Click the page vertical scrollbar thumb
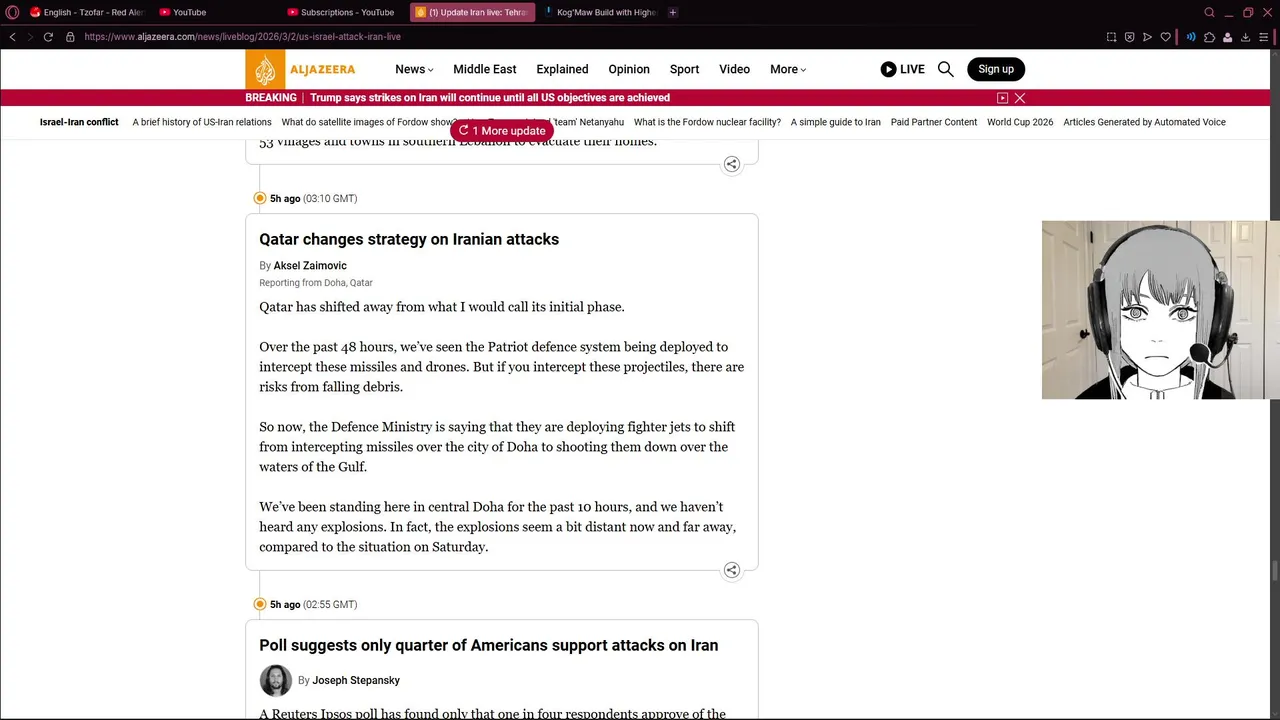This screenshot has height=720, width=1280. click(1274, 571)
